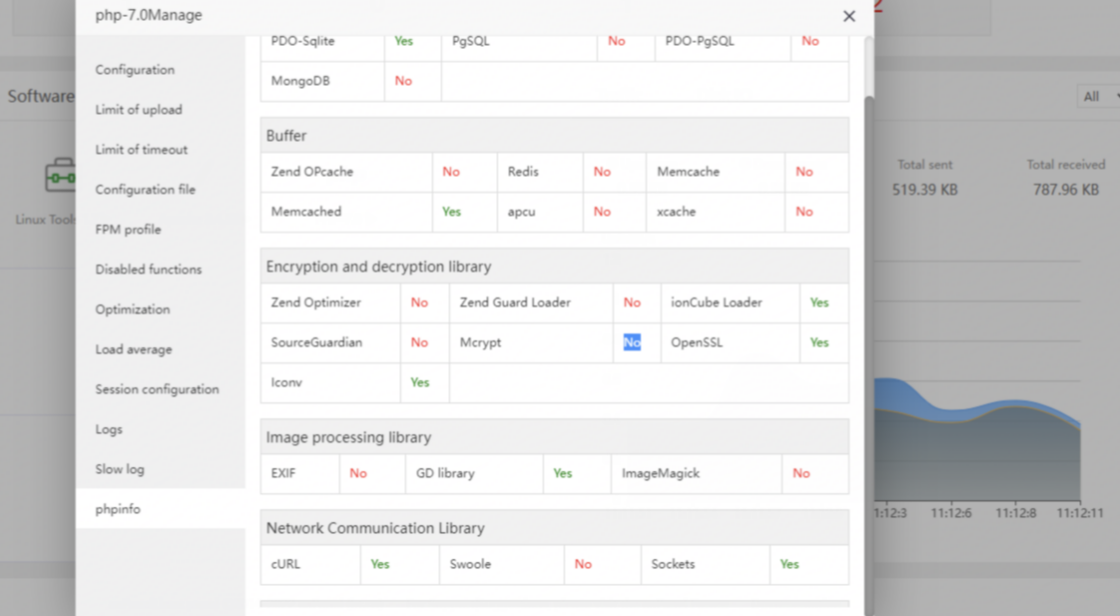Click the Linux Tools toolbox icon
Viewport: 1120px width, 616px height.
[x=59, y=175]
